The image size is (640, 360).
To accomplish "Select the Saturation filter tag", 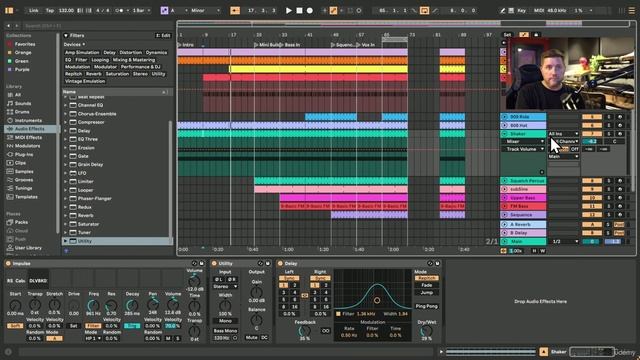I will [x=117, y=74].
